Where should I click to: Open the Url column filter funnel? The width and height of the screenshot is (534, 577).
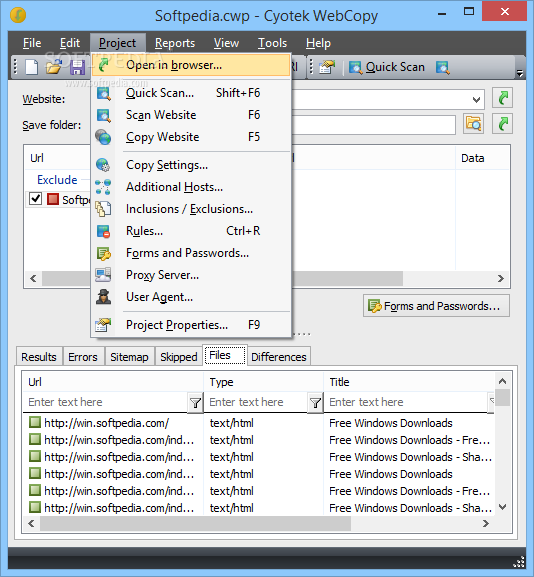coord(195,403)
